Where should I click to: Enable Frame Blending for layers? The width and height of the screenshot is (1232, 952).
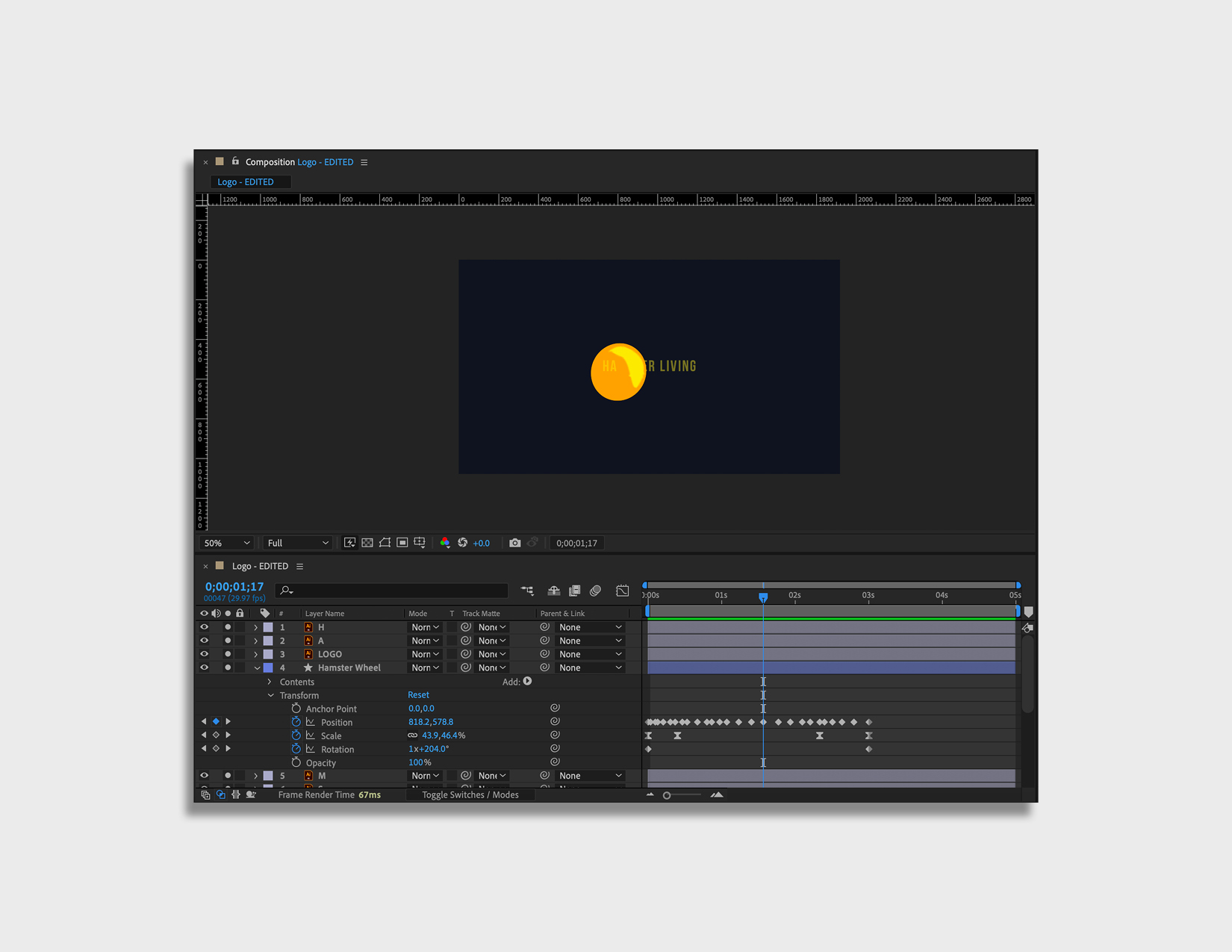[x=574, y=591]
